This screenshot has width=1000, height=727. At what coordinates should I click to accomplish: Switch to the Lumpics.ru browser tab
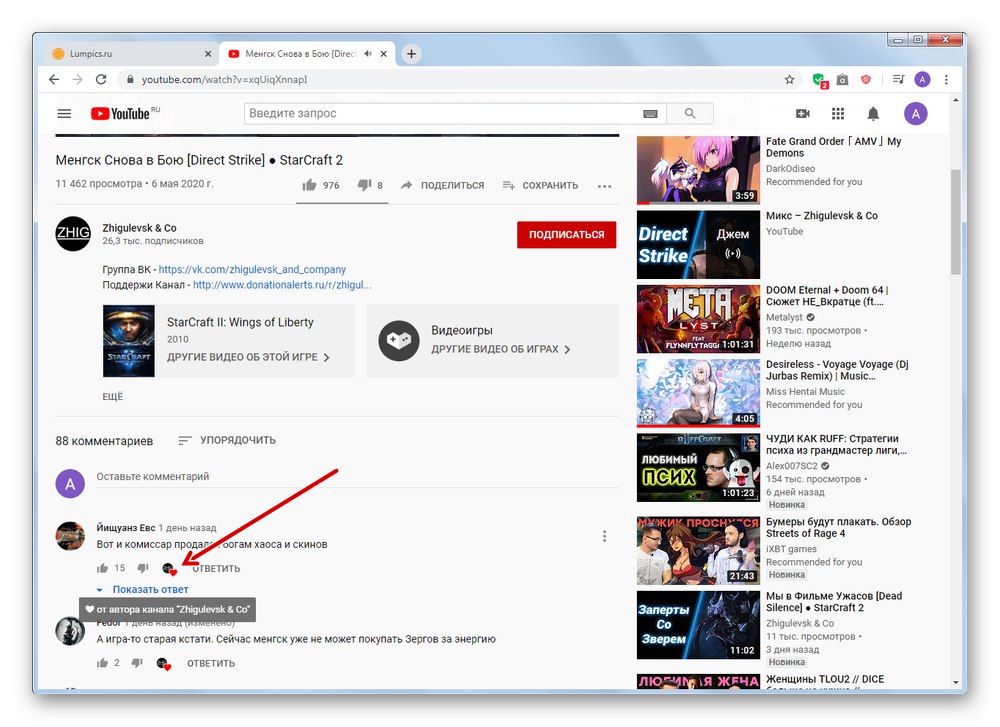(128, 54)
